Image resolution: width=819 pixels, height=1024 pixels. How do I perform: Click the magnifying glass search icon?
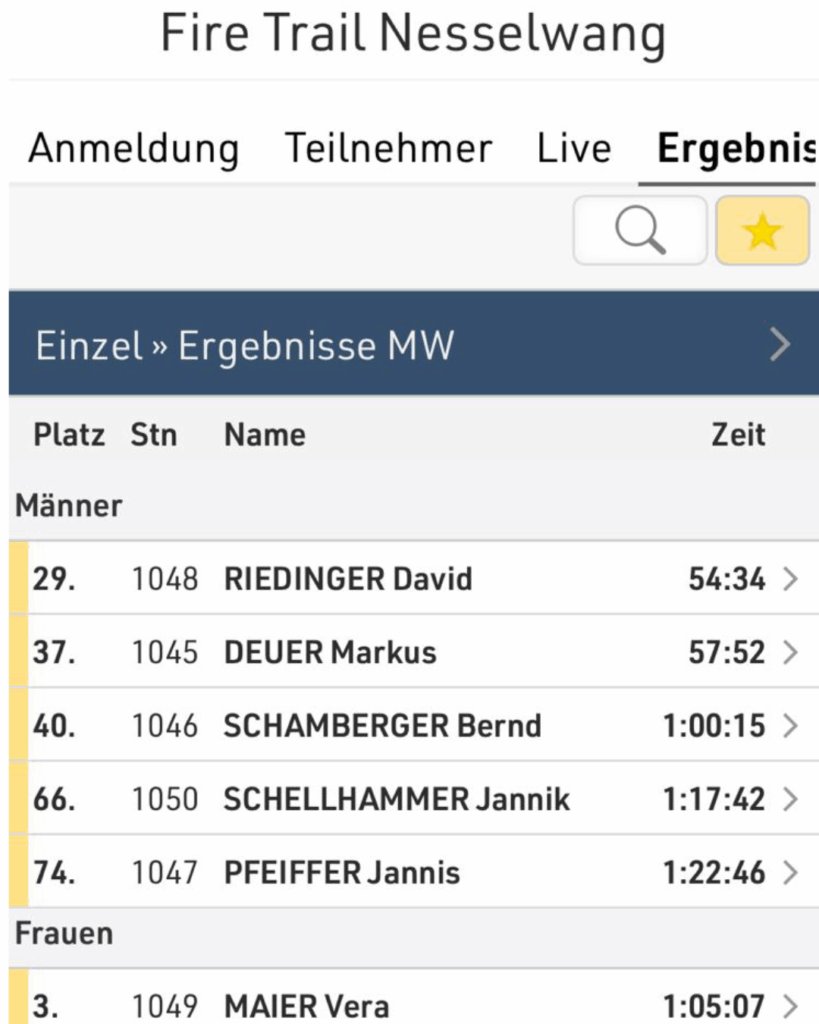(x=640, y=231)
